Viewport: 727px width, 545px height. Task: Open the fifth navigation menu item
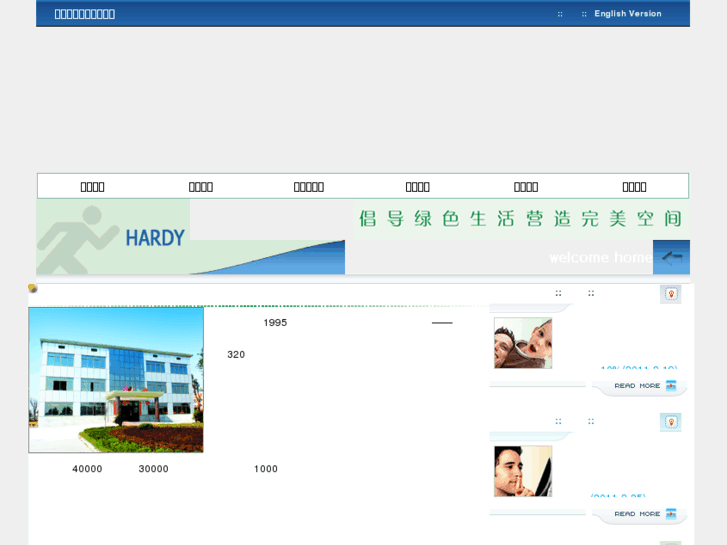tap(526, 187)
